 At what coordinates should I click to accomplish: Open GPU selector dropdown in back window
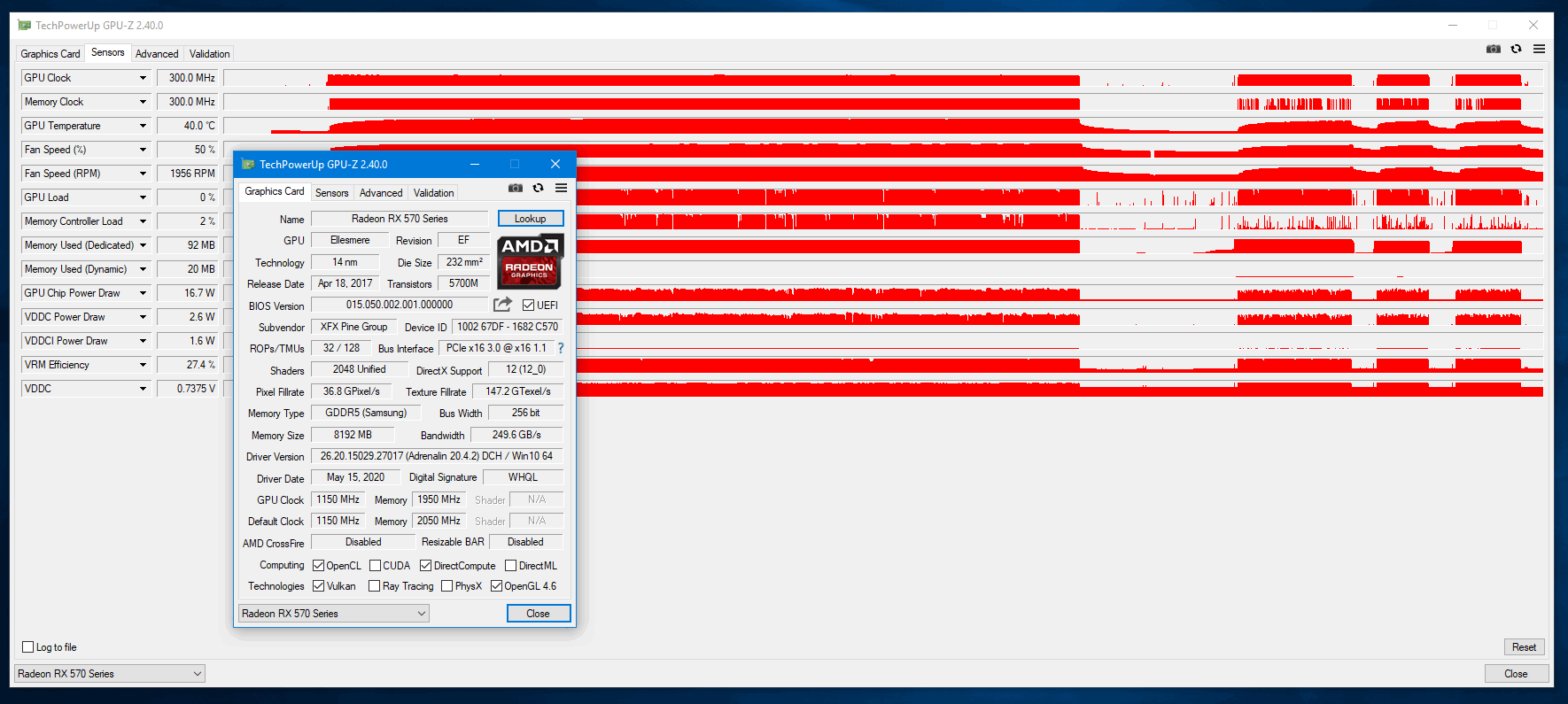(x=110, y=673)
